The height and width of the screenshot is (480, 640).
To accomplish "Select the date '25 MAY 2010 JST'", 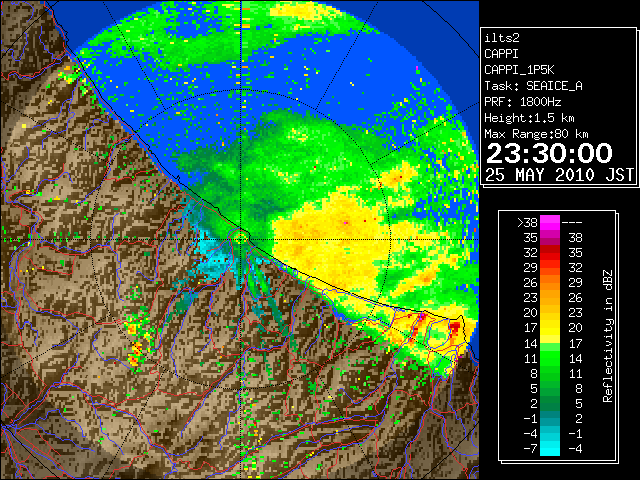I will [559, 175].
